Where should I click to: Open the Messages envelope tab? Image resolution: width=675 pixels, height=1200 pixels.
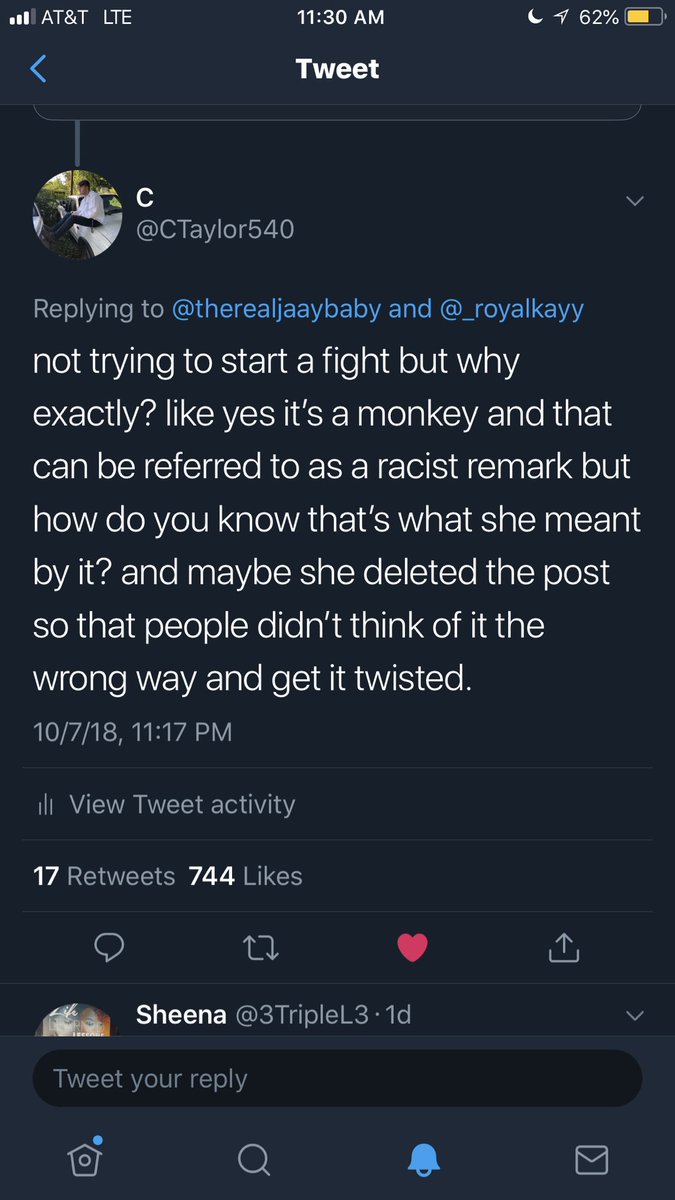[592, 1159]
